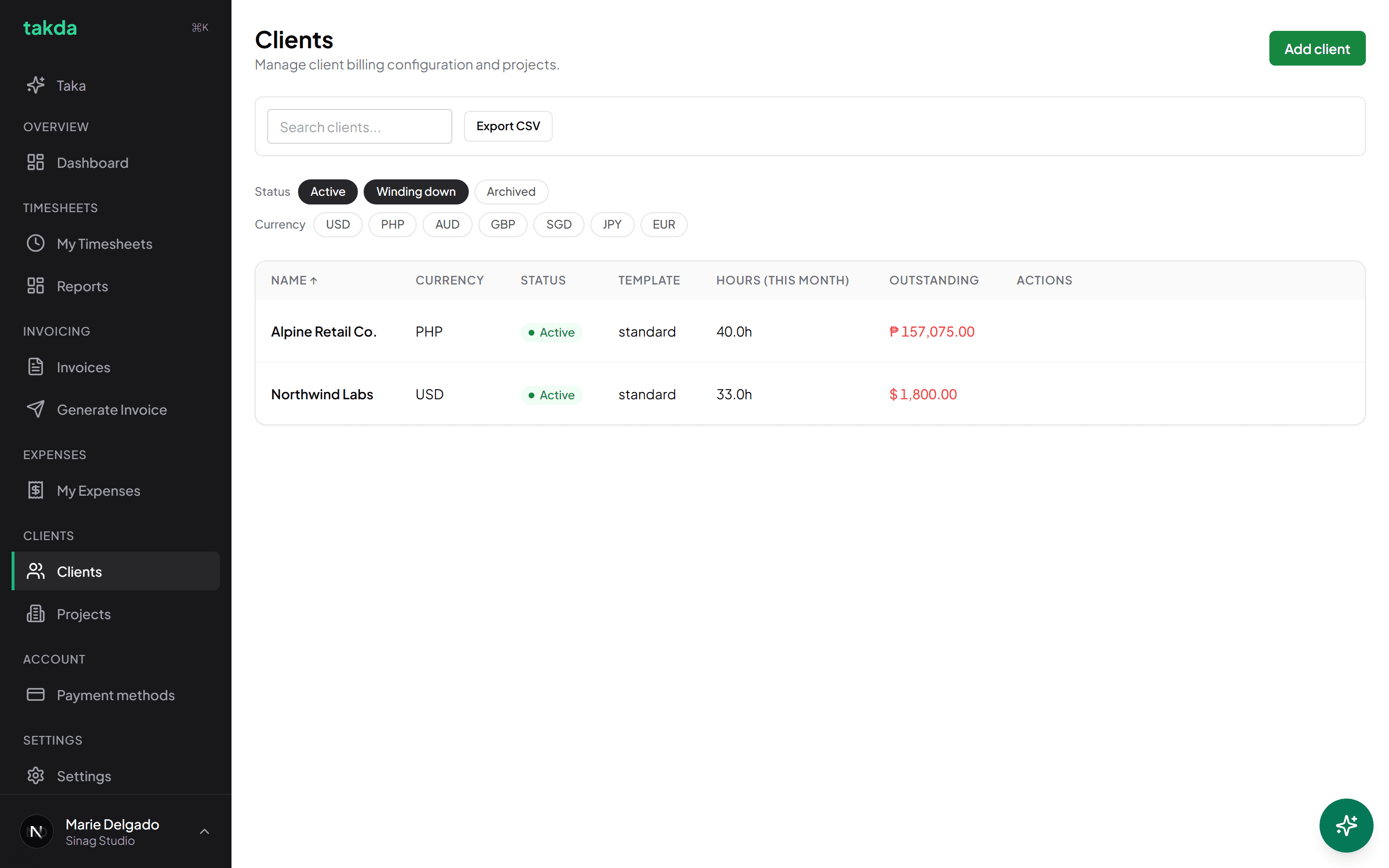Click the $1,800.00 outstanding amount
Viewport: 1389px width, 868px height.
(923, 394)
